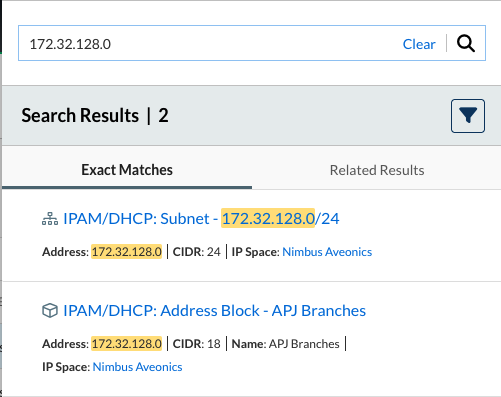
Task: Click the result count number 2
Action: pyautogui.click(x=163, y=115)
